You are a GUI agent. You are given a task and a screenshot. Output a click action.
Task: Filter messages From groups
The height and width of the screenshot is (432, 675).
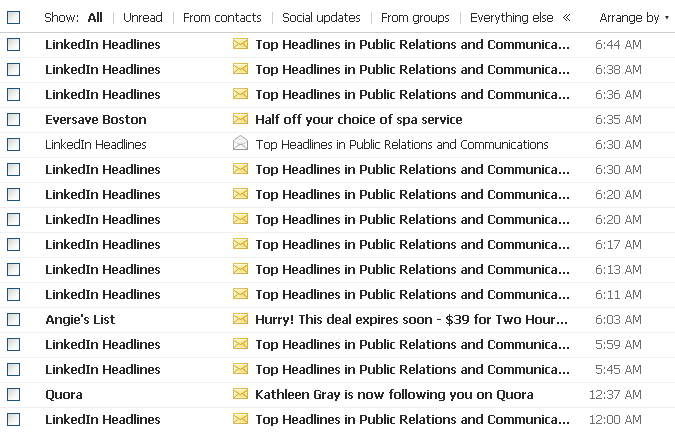415,18
